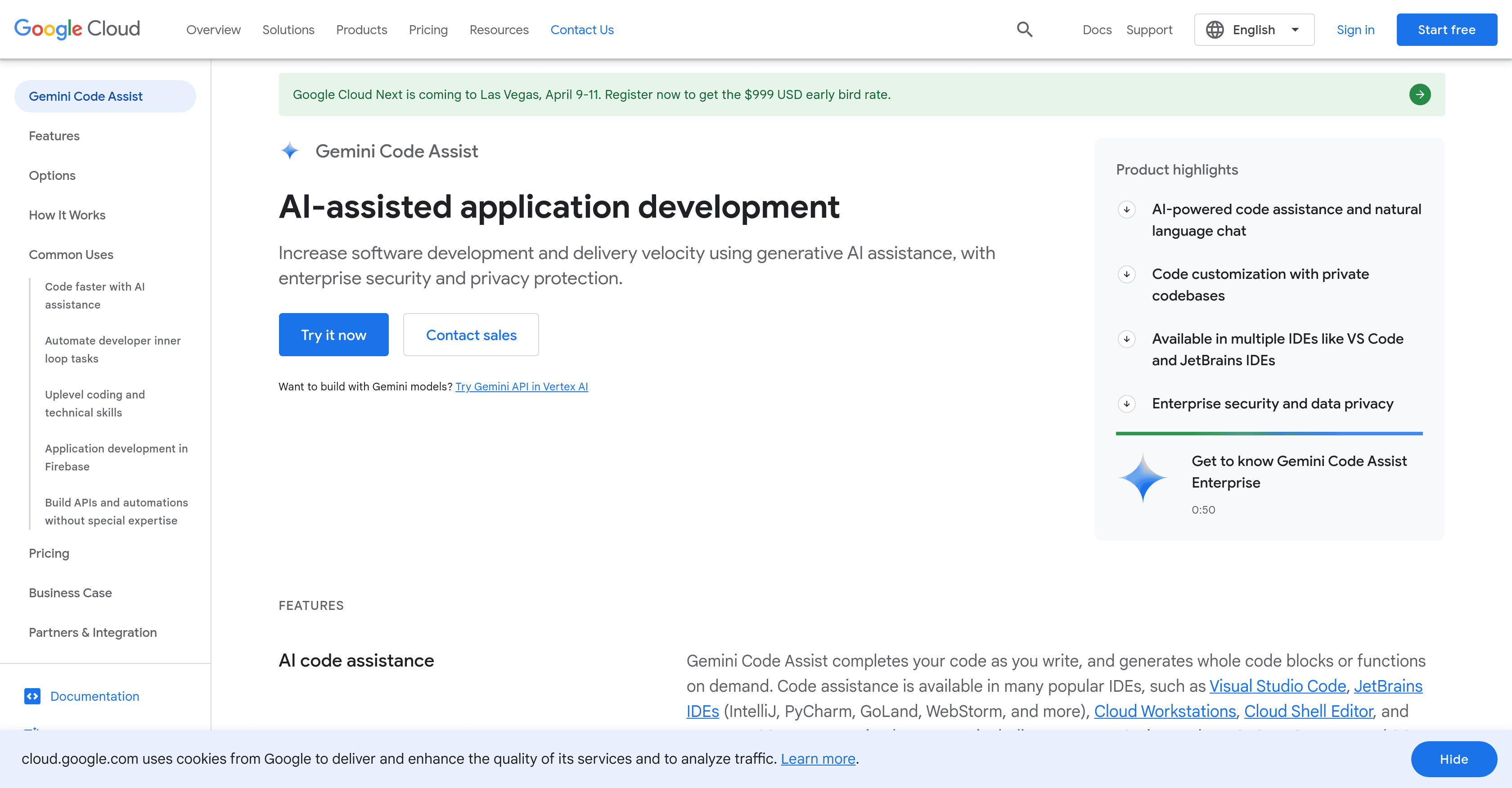Open the Try Gemini API in Vertex AI link

click(x=521, y=387)
